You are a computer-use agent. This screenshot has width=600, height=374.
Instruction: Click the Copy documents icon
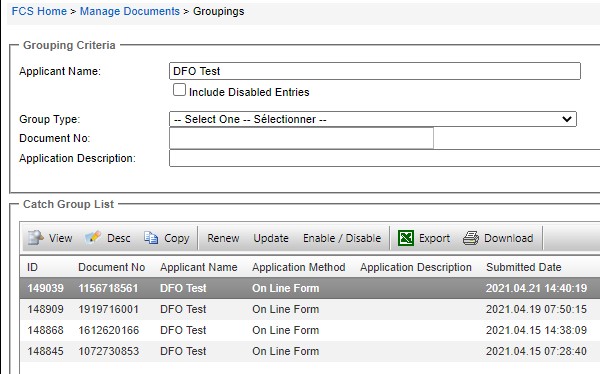(x=151, y=238)
